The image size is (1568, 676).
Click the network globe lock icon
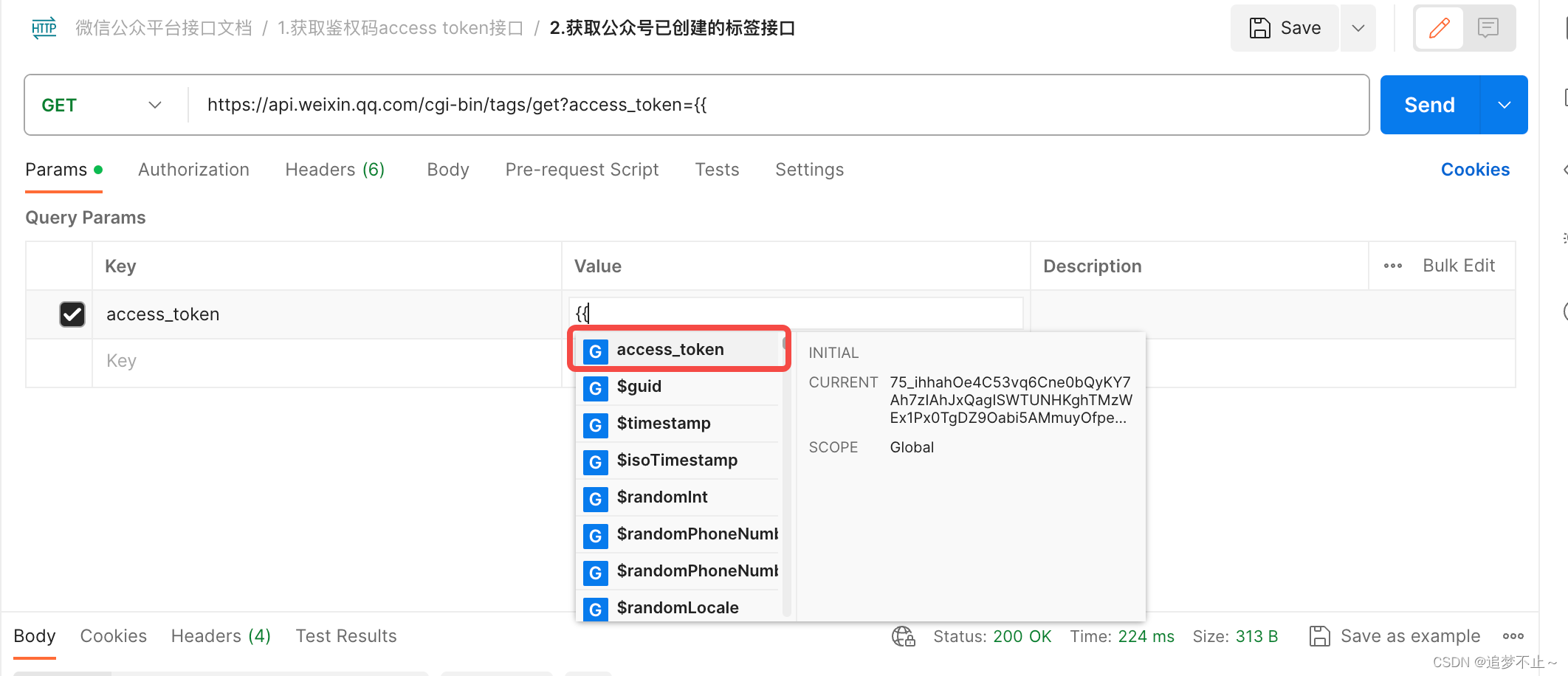tap(904, 636)
